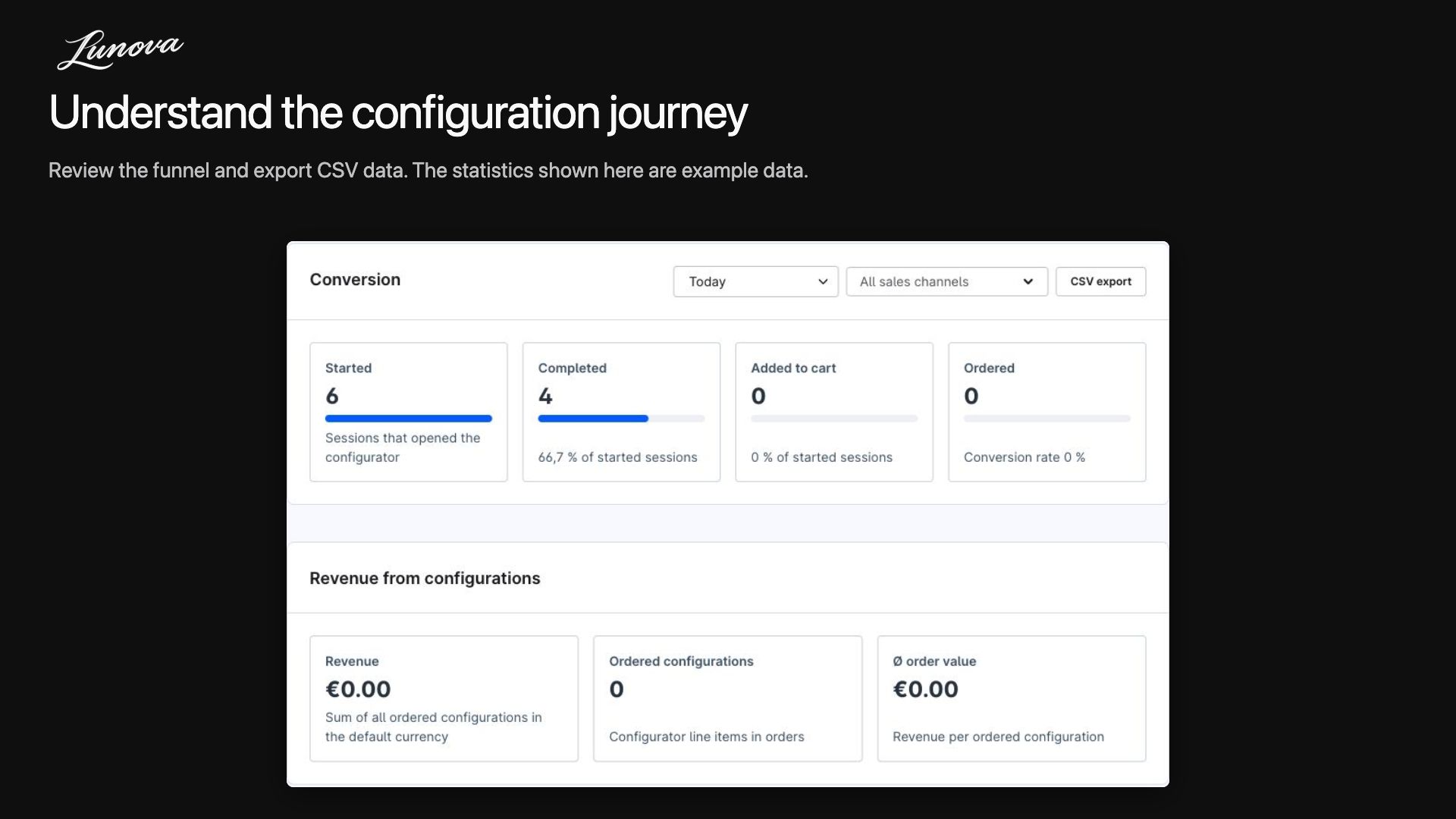
Task: Click the Ordered card label
Action: click(989, 368)
